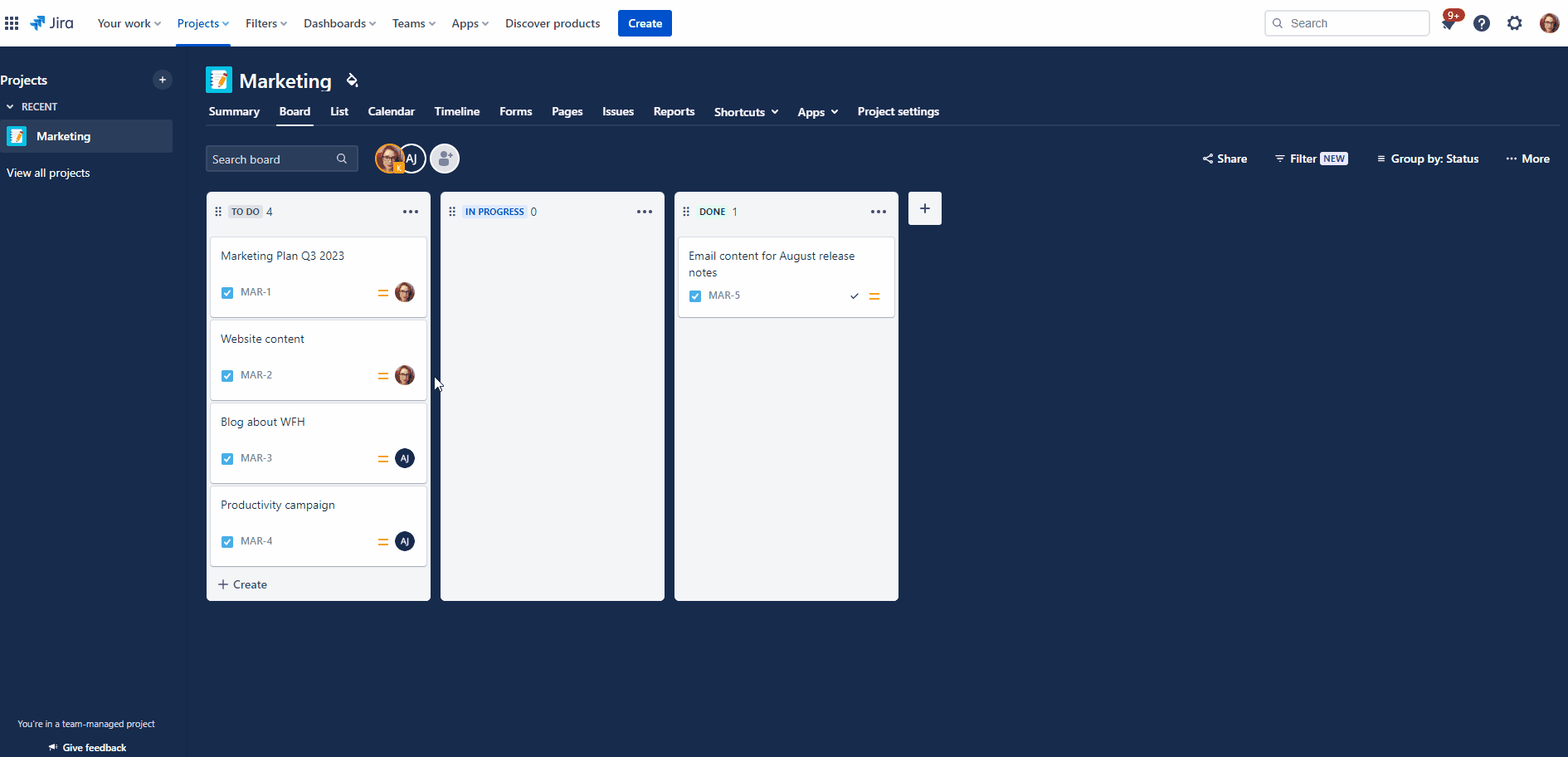Change board background with paint bucket icon
The height and width of the screenshot is (757, 1568).
tap(353, 81)
